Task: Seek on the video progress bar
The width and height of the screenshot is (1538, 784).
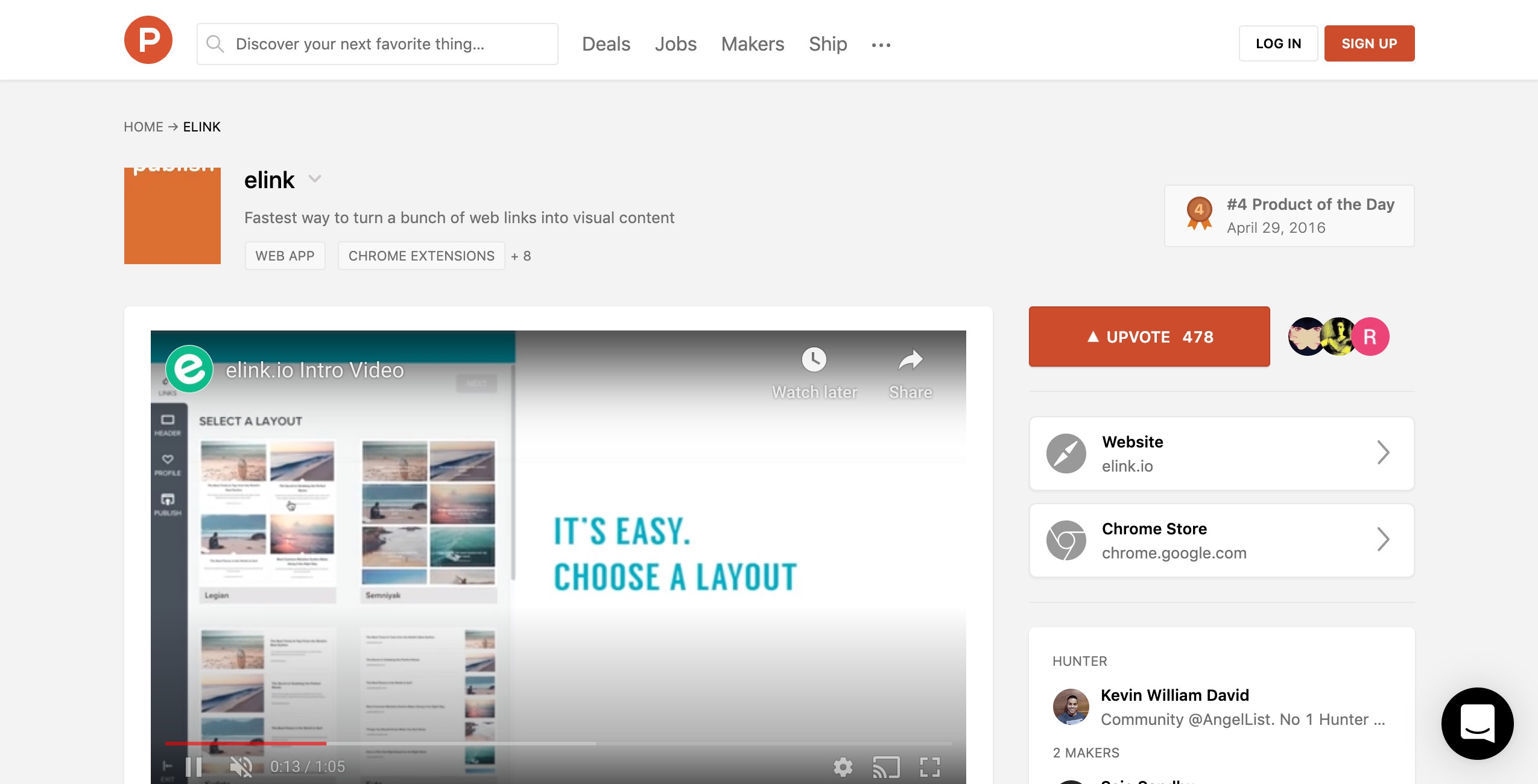Action: 559,744
